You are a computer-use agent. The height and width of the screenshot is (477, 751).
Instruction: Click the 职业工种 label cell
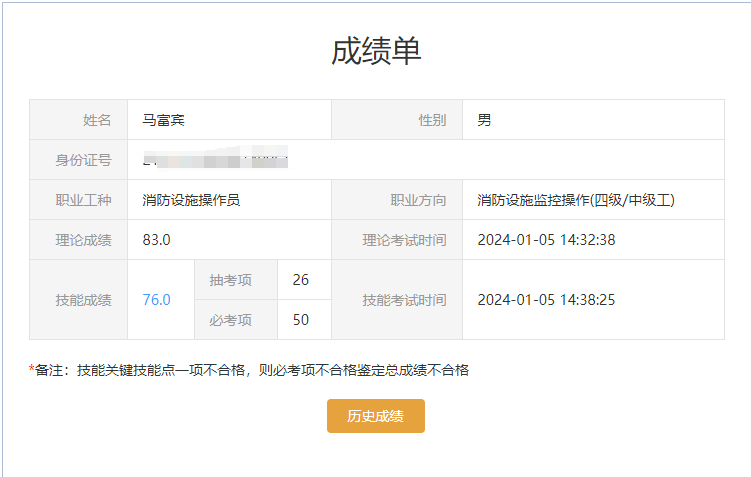[x=79, y=200]
